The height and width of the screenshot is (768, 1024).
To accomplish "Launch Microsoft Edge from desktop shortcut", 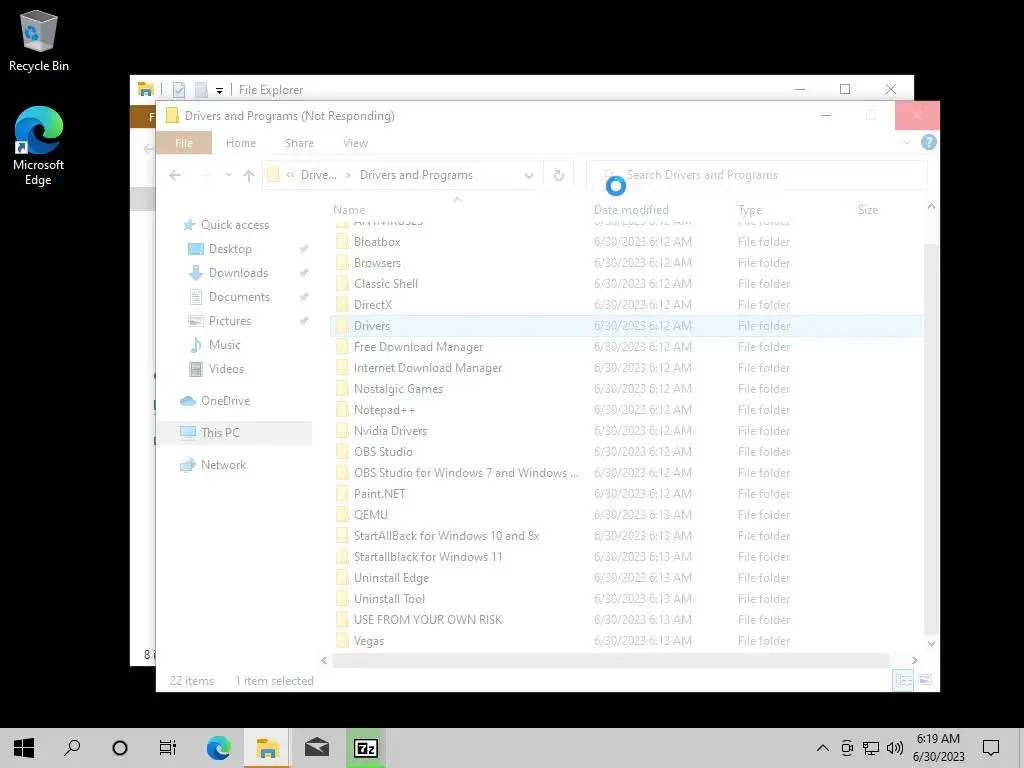I will [x=39, y=146].
